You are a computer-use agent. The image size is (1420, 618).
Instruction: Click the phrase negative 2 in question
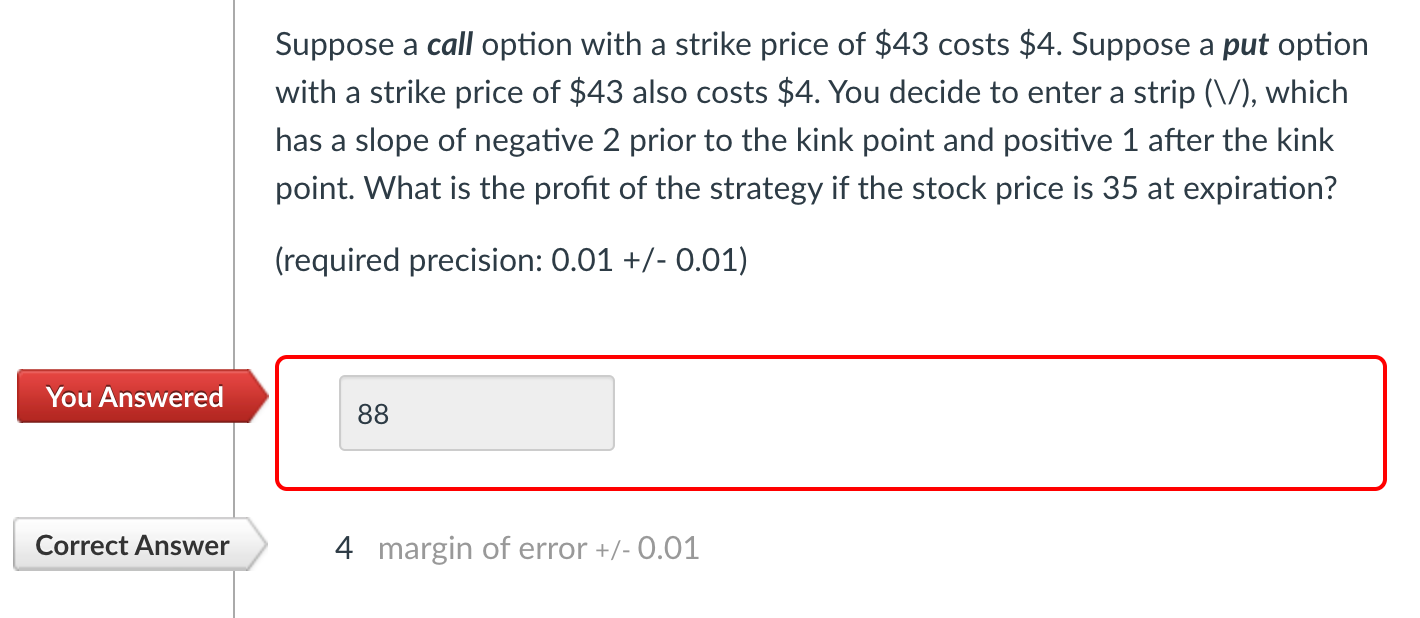tap(525, 141)
